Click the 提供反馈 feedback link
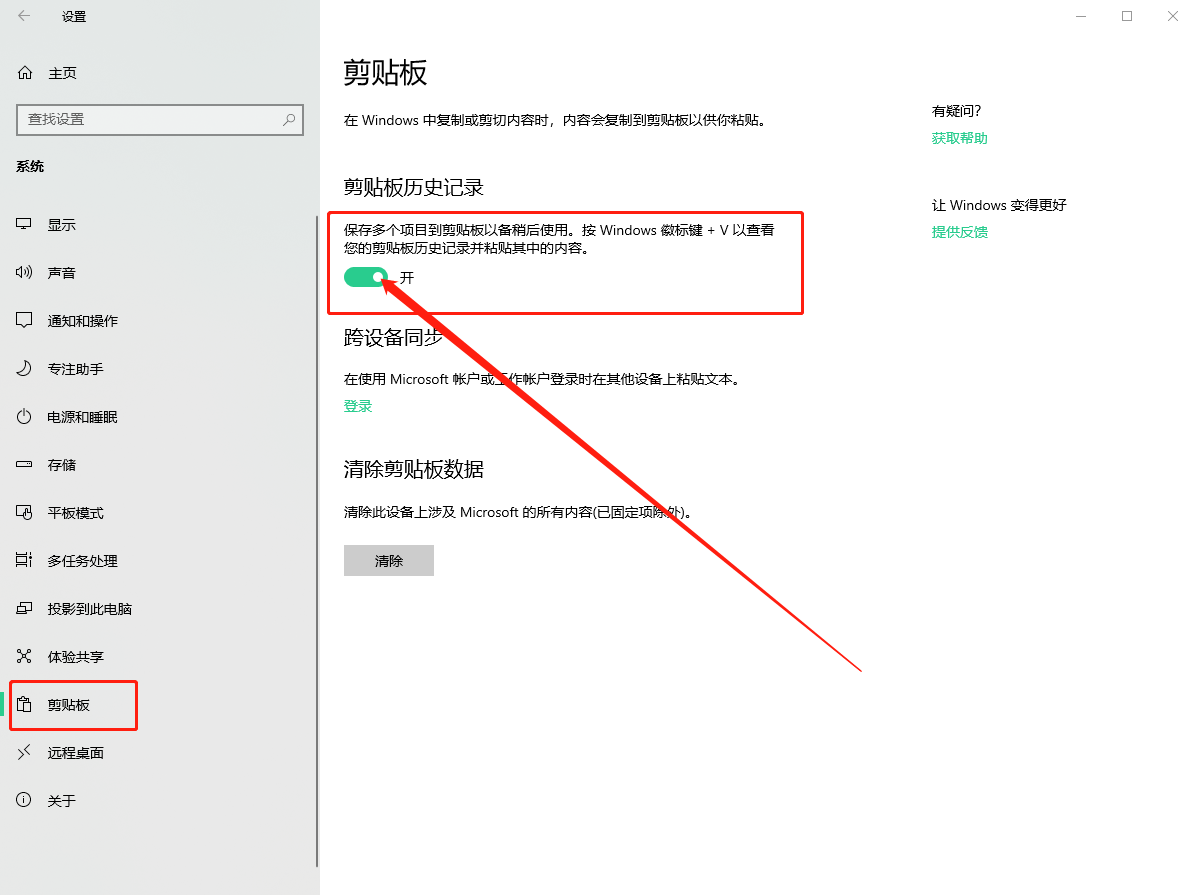 pos(959,231)
